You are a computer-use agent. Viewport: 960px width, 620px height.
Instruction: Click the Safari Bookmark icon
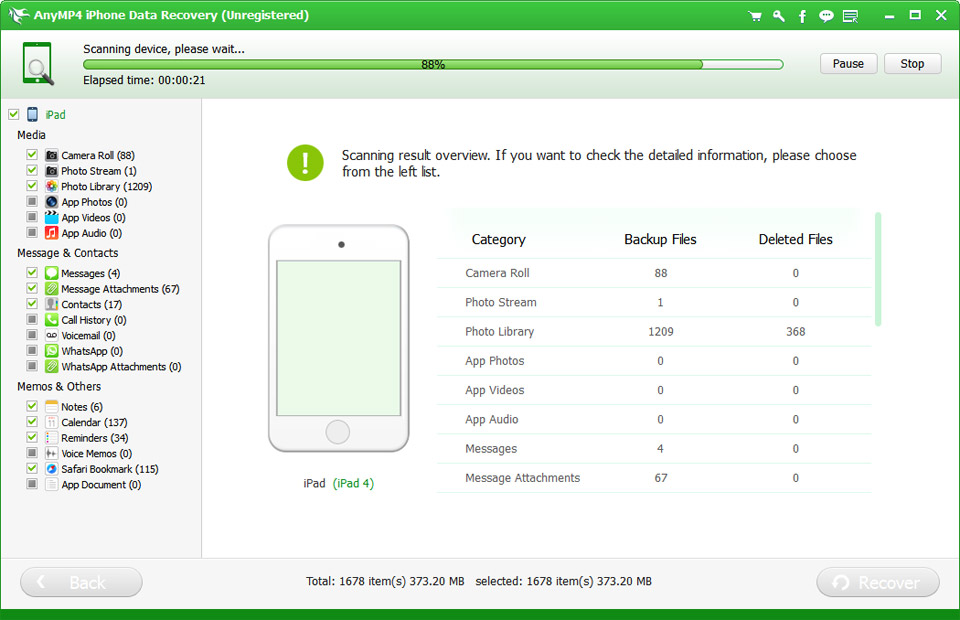[x=52, y=469]
